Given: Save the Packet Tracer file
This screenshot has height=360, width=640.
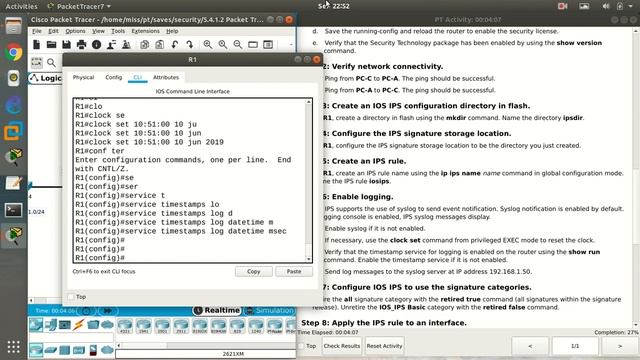Looking at the screenshot, I should coord(66,44).
